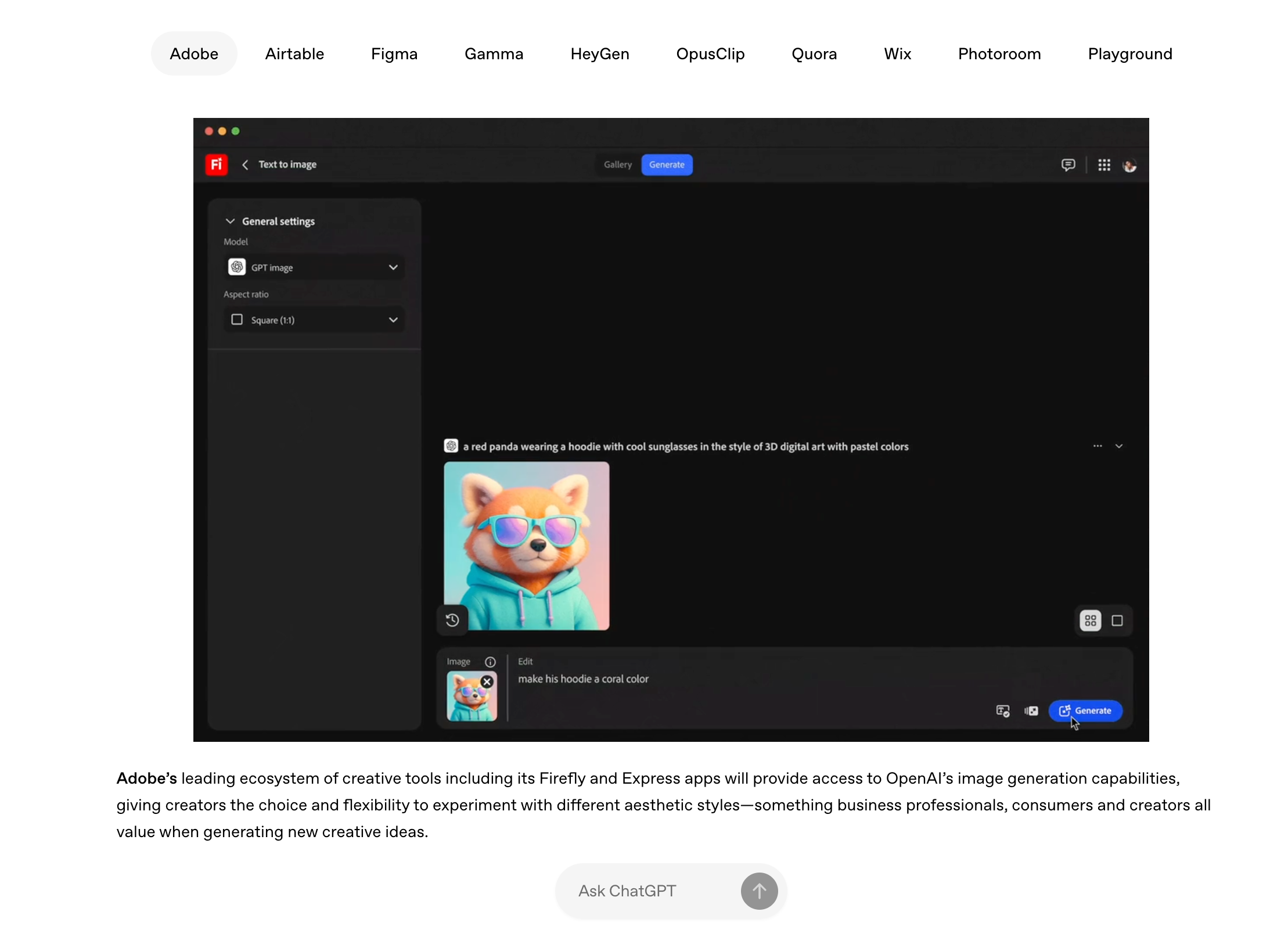The width and height of the screenshot is (1288, 926).
Task: Select the Adobe tab
Action: pyautogui.click(x=194, y=54)
